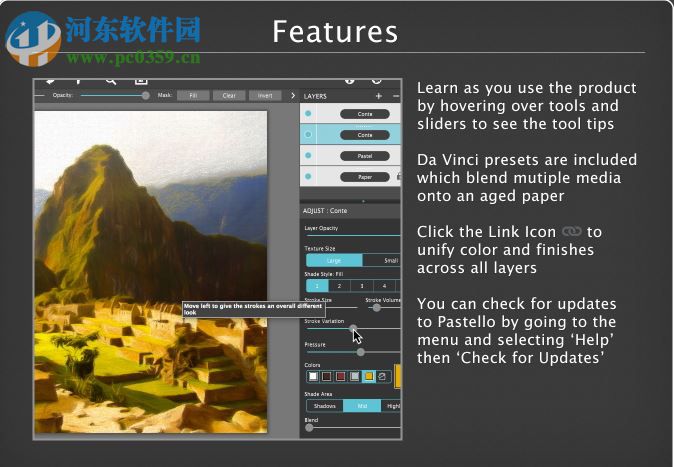The width and height of the screenshot is (674, 467).
Task: Choose shade style 3
Action: tap(362, 286)
